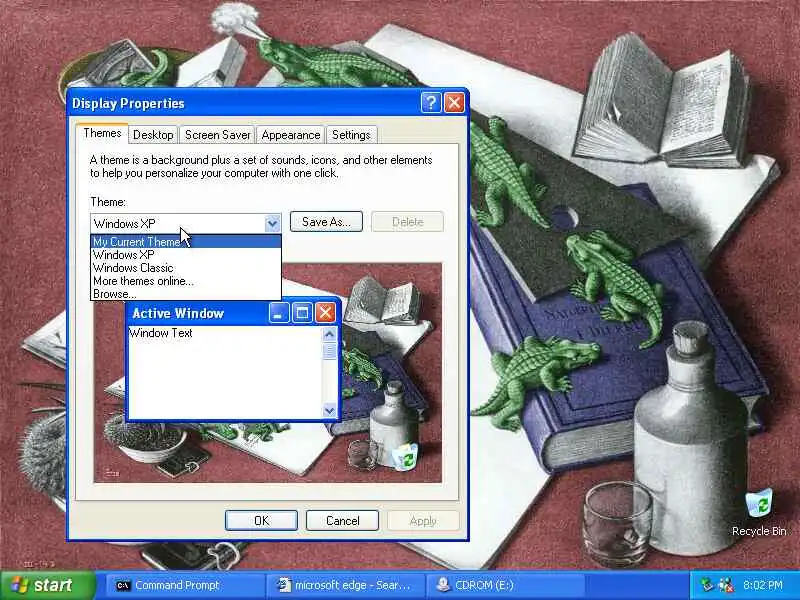Click the Help question mark in title bar
The width and height of the screenshot is (800, 600).
point(431,103)
